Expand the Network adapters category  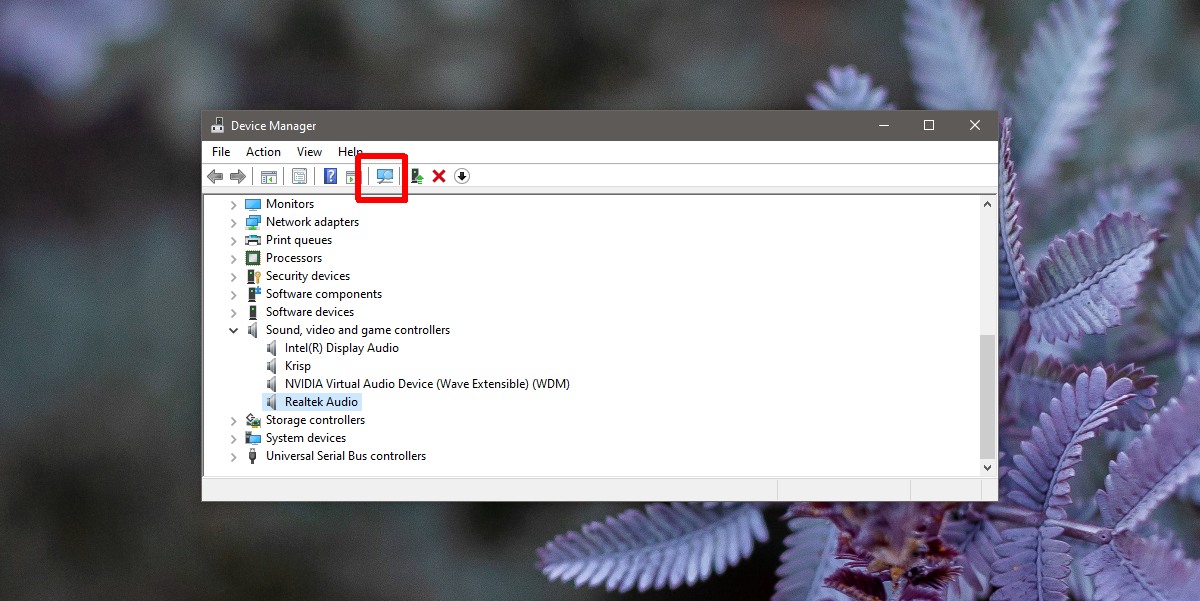tap(234, 222)
